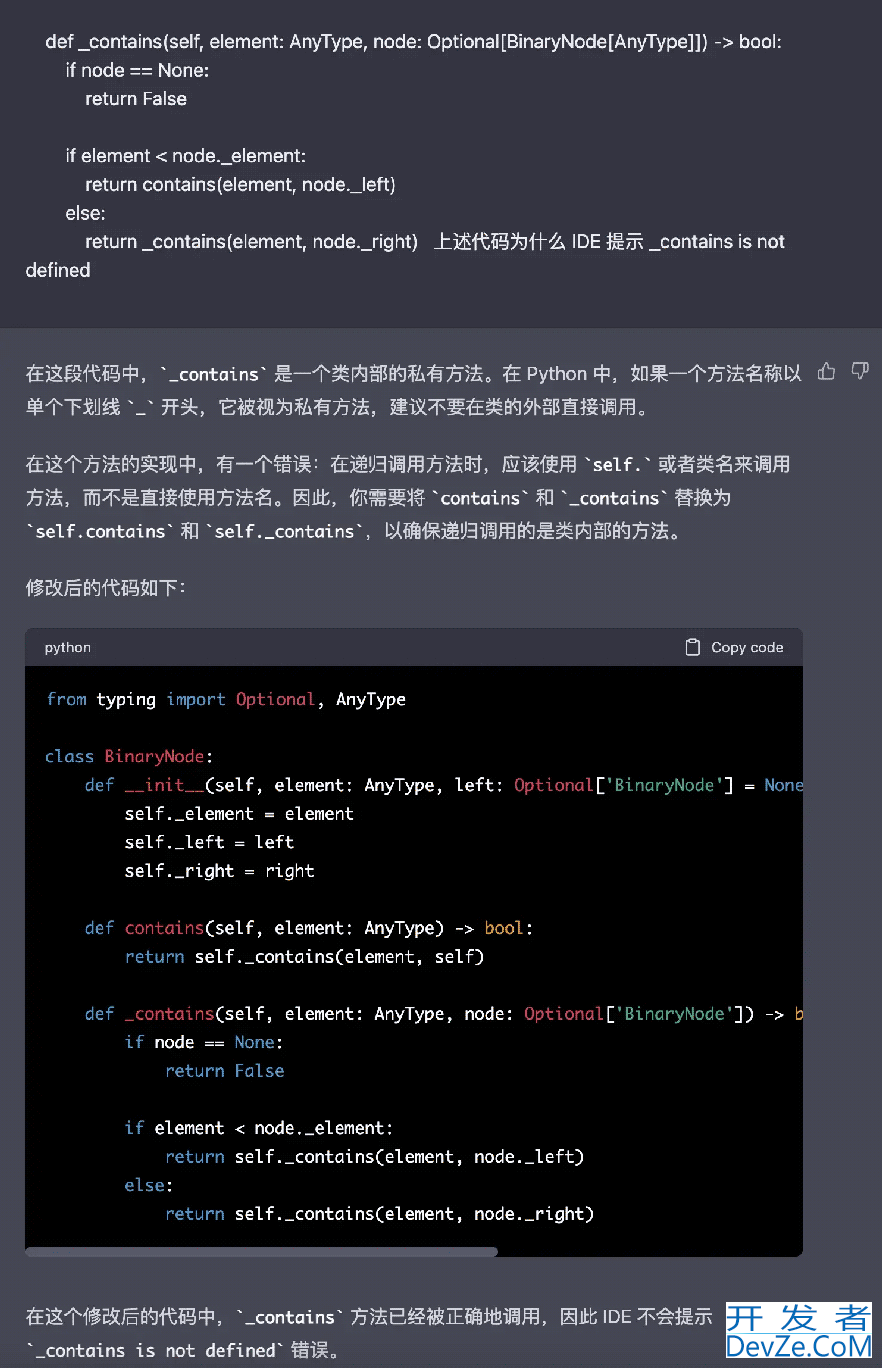
Task: Click the 'self._left = left' line
Action: pyautogui.click(x=209, y=842)
